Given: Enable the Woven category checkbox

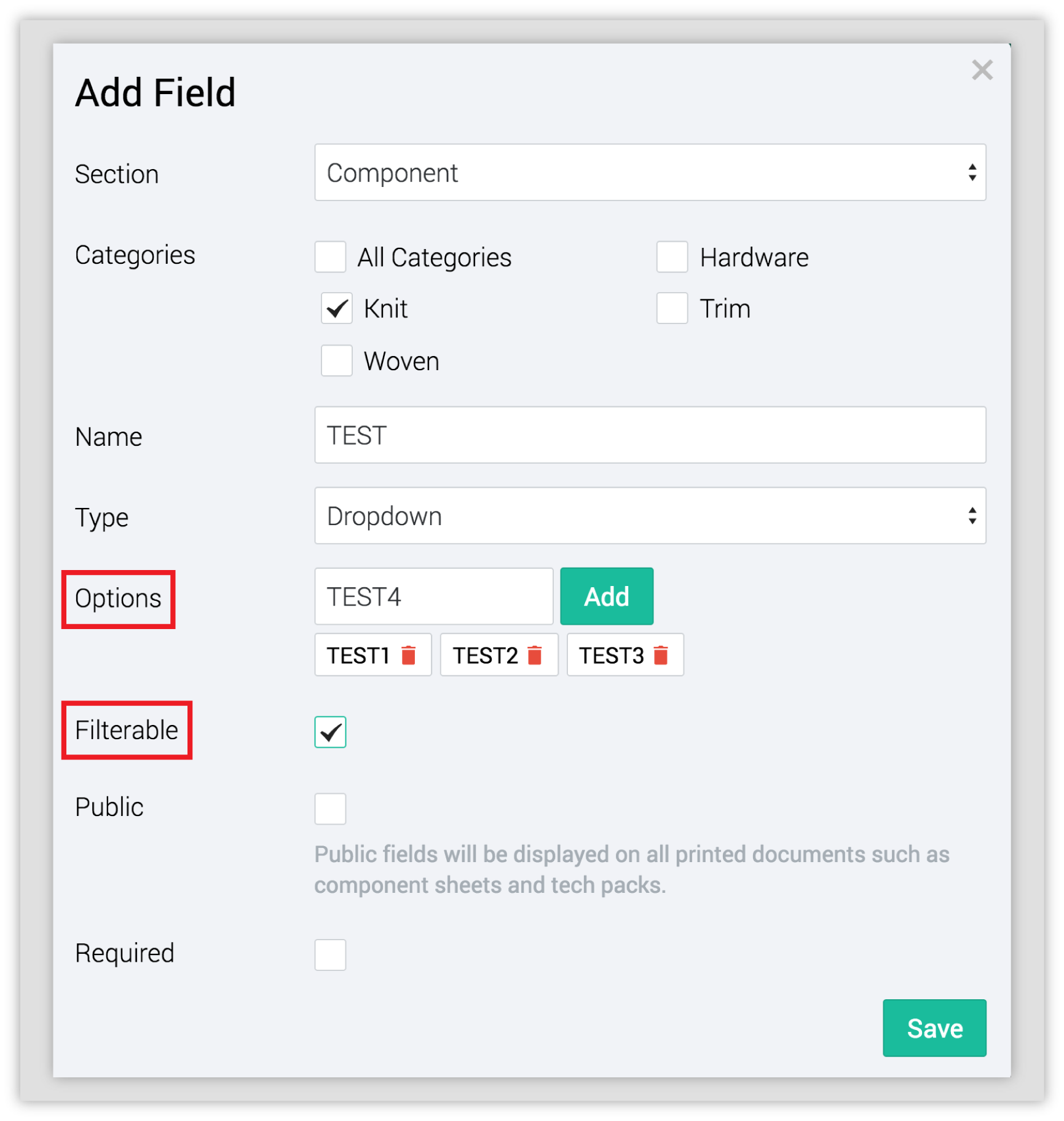Looking at the screenshot, I should [336, 361].
